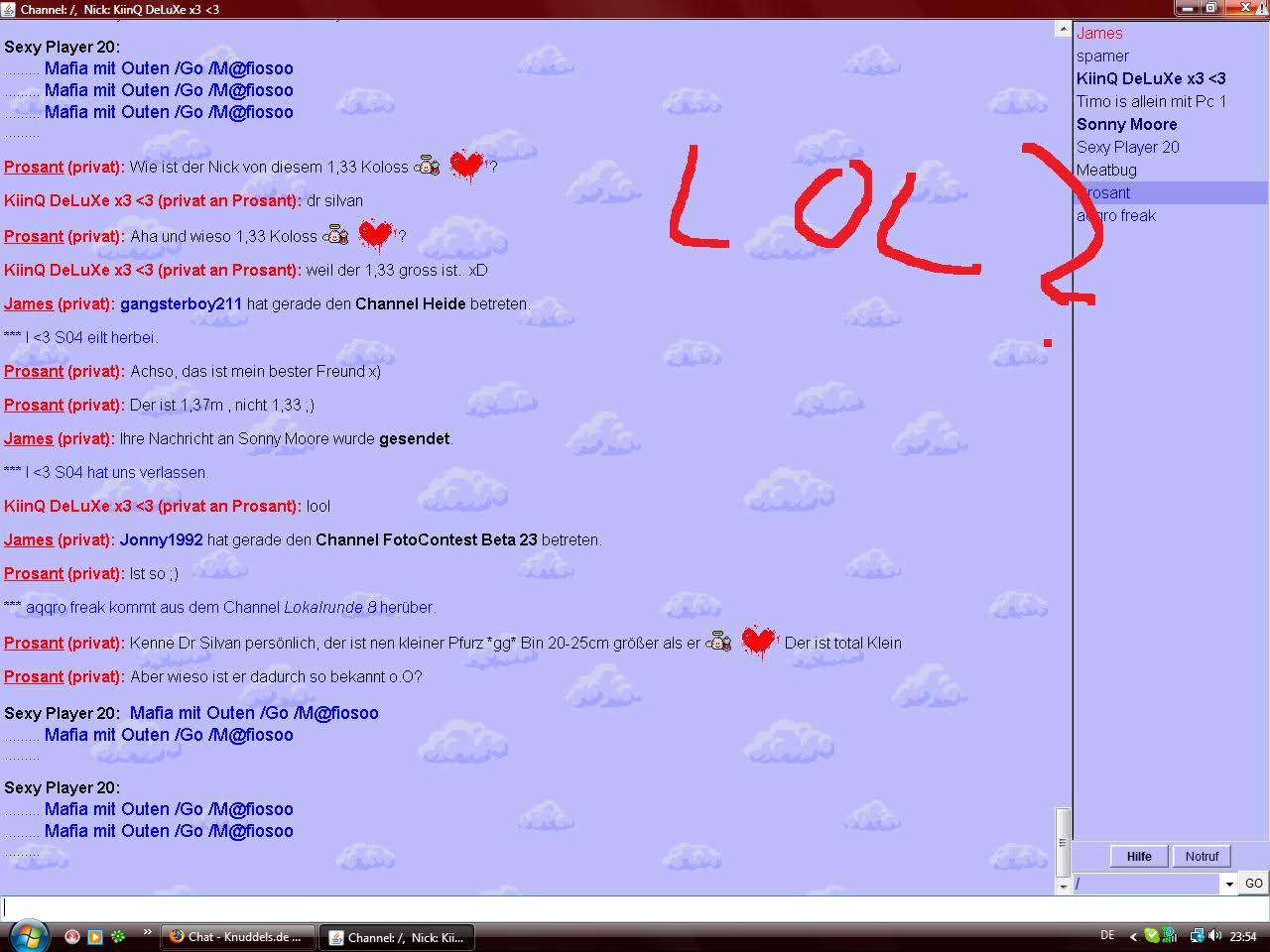The image size is (1270, 952).
Task: Click the Prosant link in first private message
Action: click(34, 168)
